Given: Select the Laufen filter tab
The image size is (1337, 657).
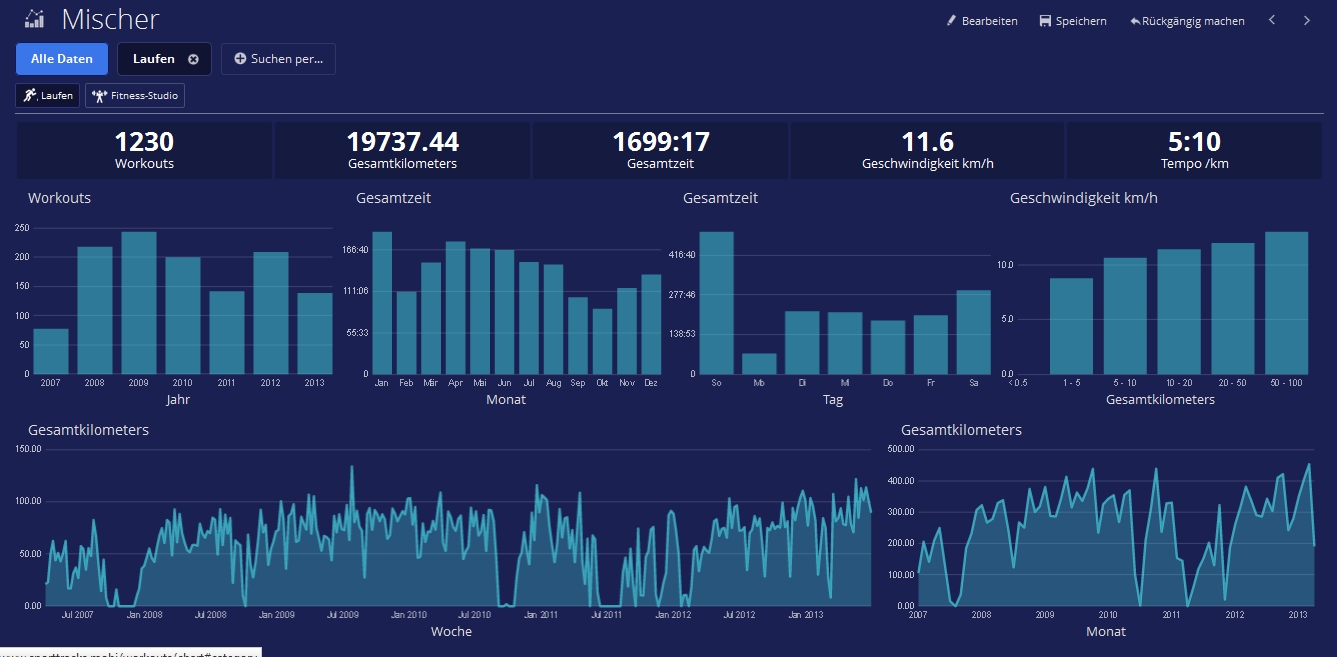Looking at the screenshot, I should (153, 59).
